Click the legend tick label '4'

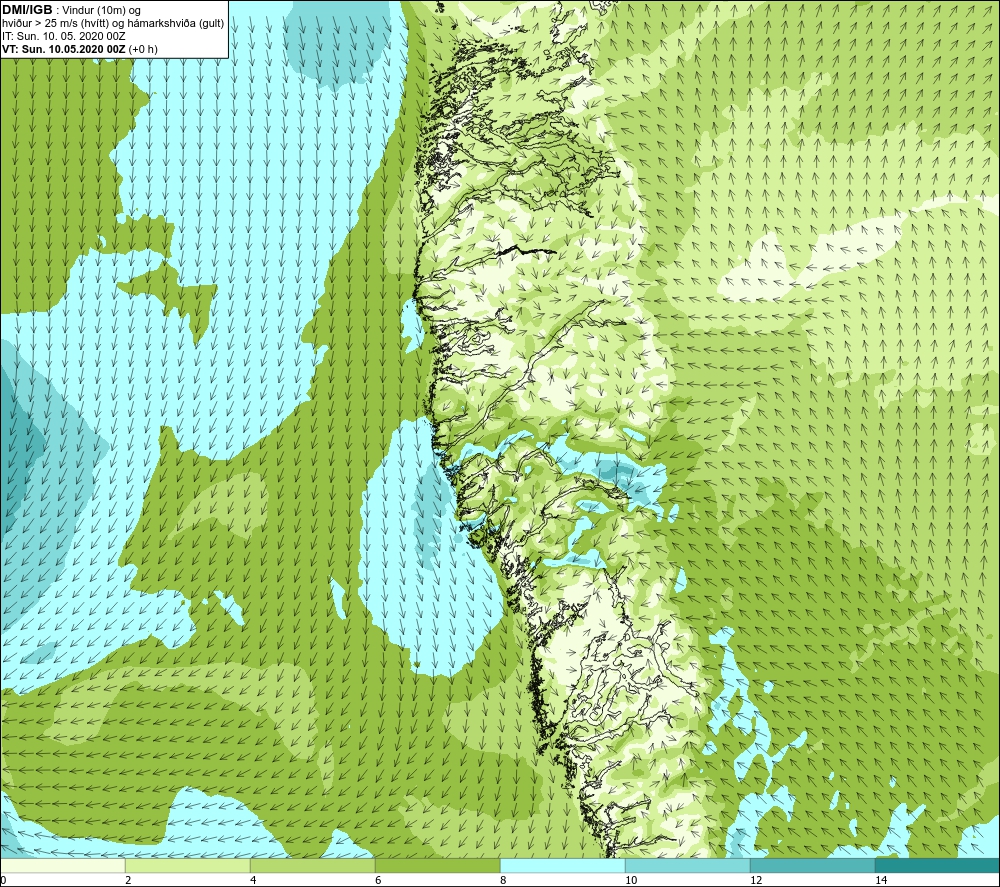[x=253, y=880]
